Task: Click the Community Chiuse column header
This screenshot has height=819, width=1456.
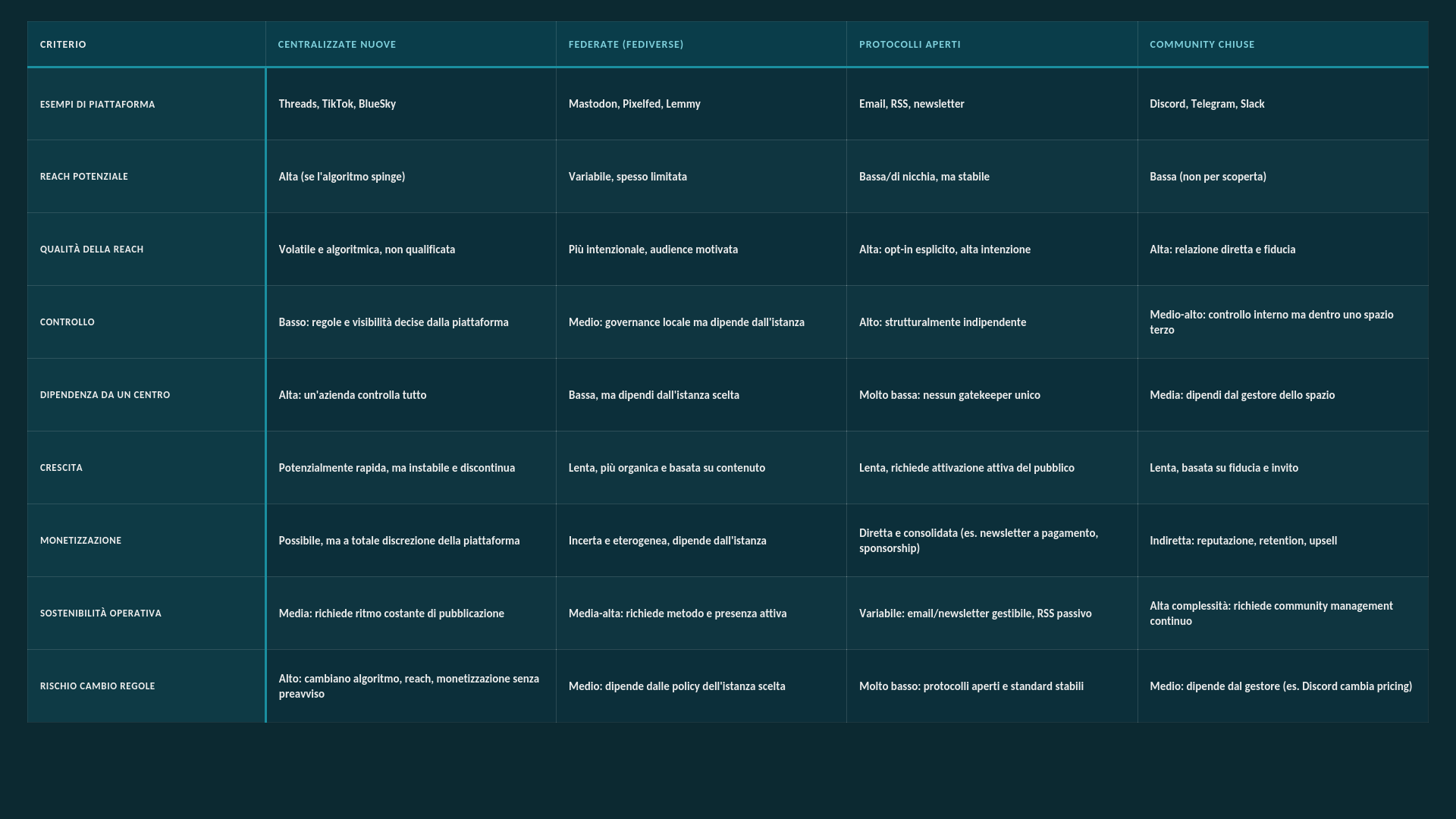Action: pyautogui.click(x=1201, y=45)
